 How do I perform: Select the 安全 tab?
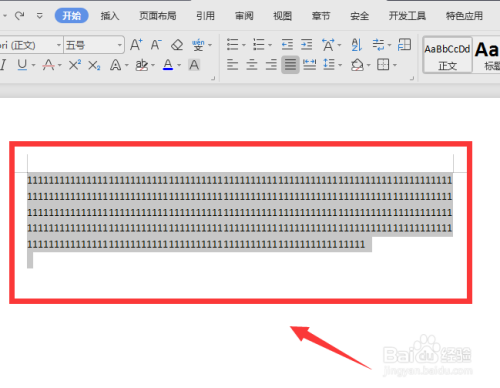tap(359, 16)
